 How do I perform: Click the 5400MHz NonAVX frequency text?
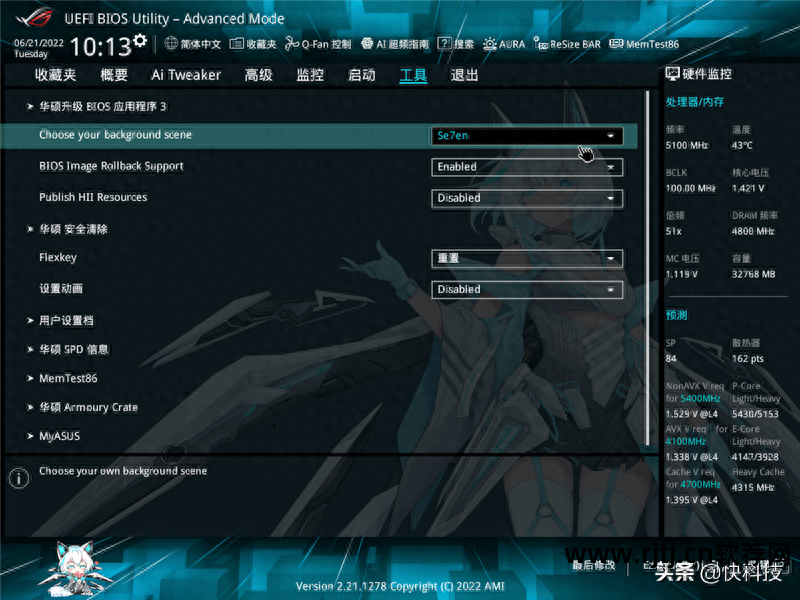point(700,398)
